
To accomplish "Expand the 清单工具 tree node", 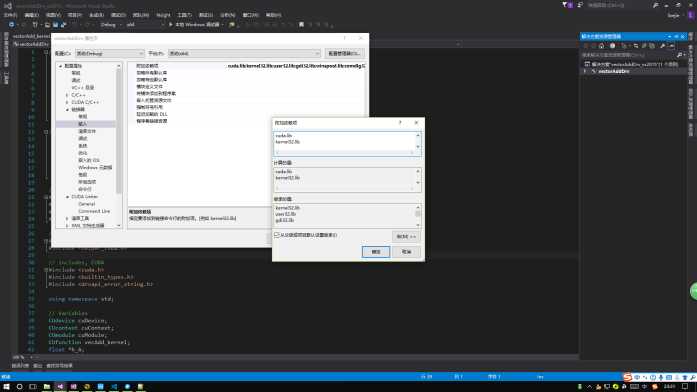I will point(67,218).
